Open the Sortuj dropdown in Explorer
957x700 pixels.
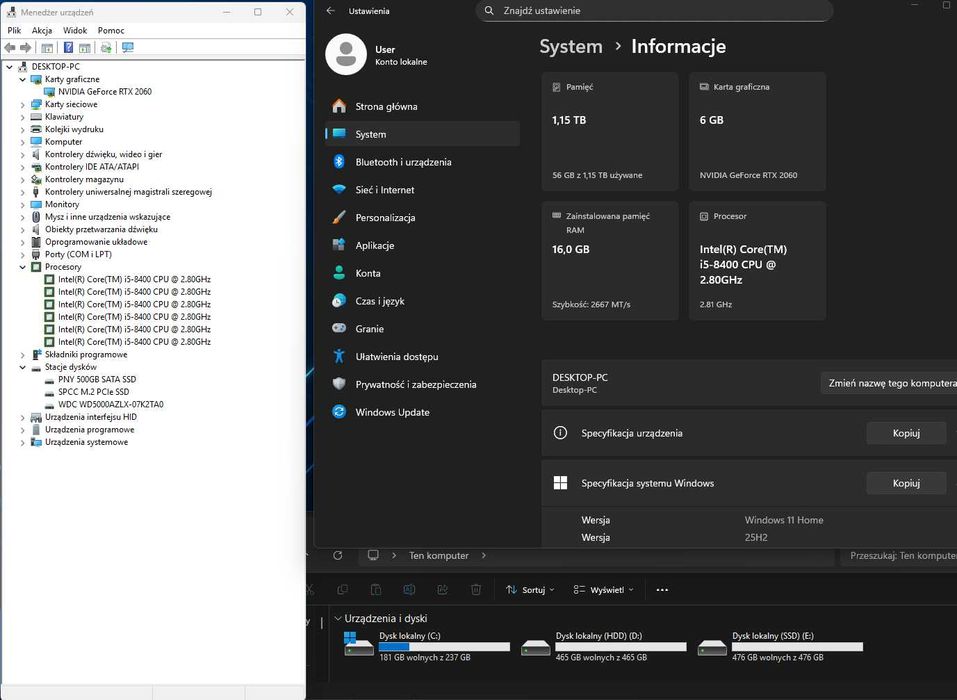click(x=530, y=590)
